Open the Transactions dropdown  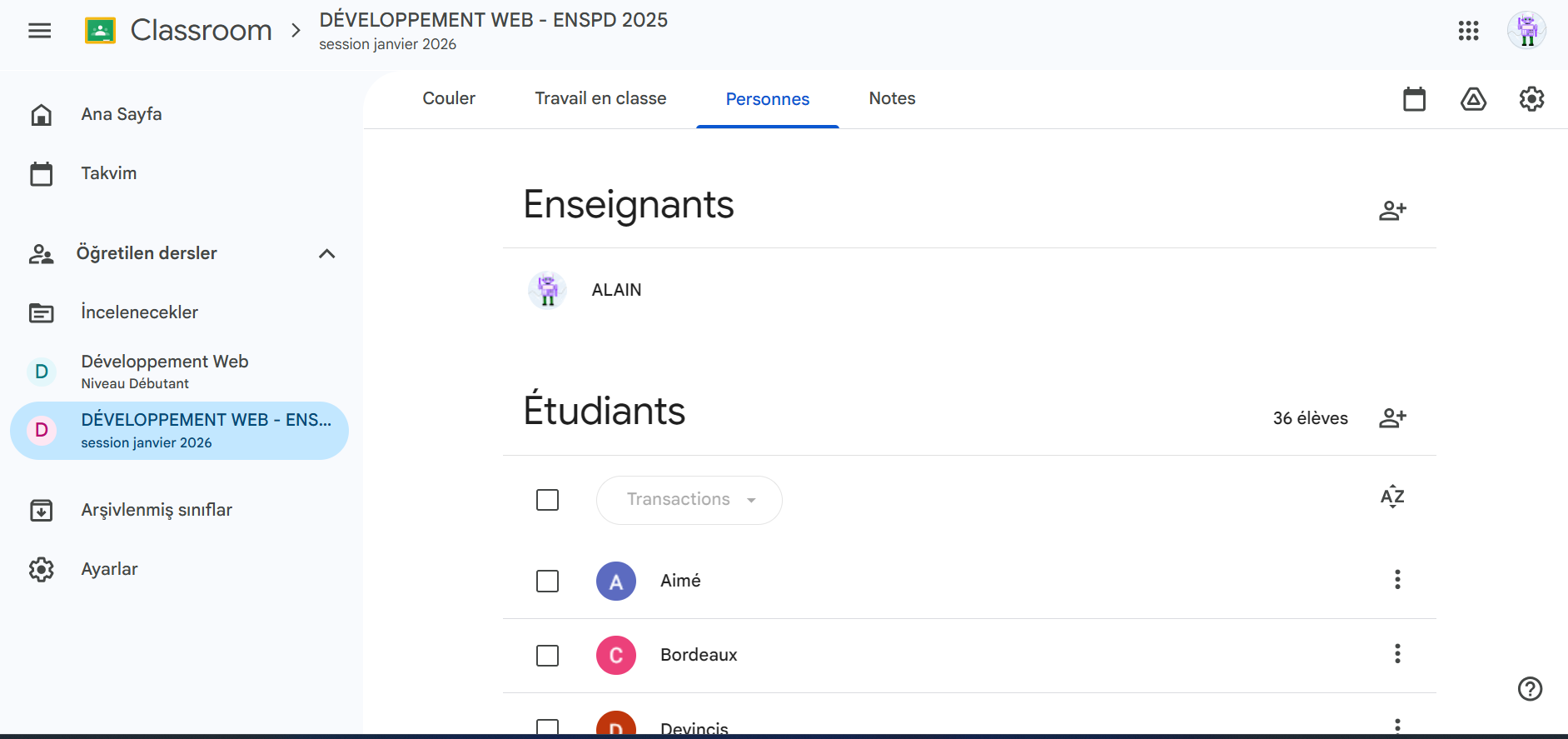(x=689, y=500)
